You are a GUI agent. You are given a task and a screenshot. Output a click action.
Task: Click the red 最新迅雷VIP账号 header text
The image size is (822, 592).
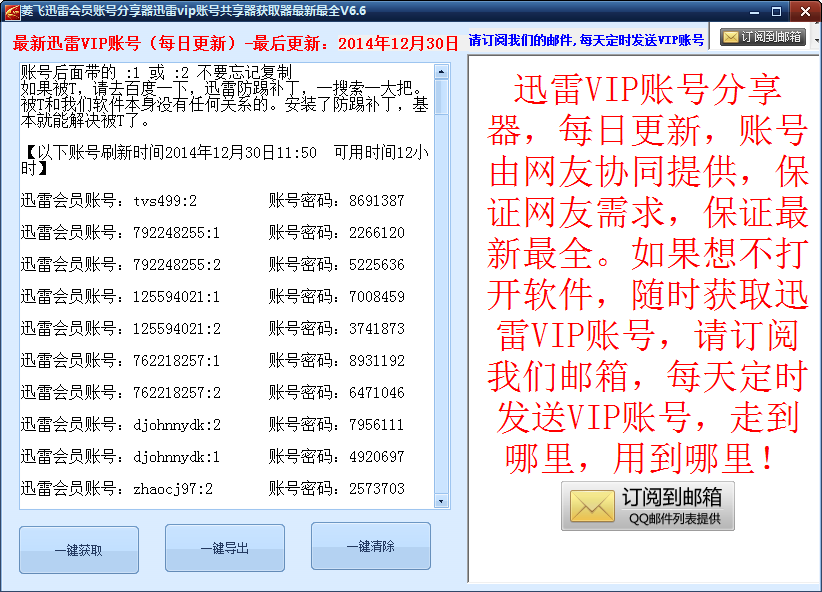[x=235, y=43]
